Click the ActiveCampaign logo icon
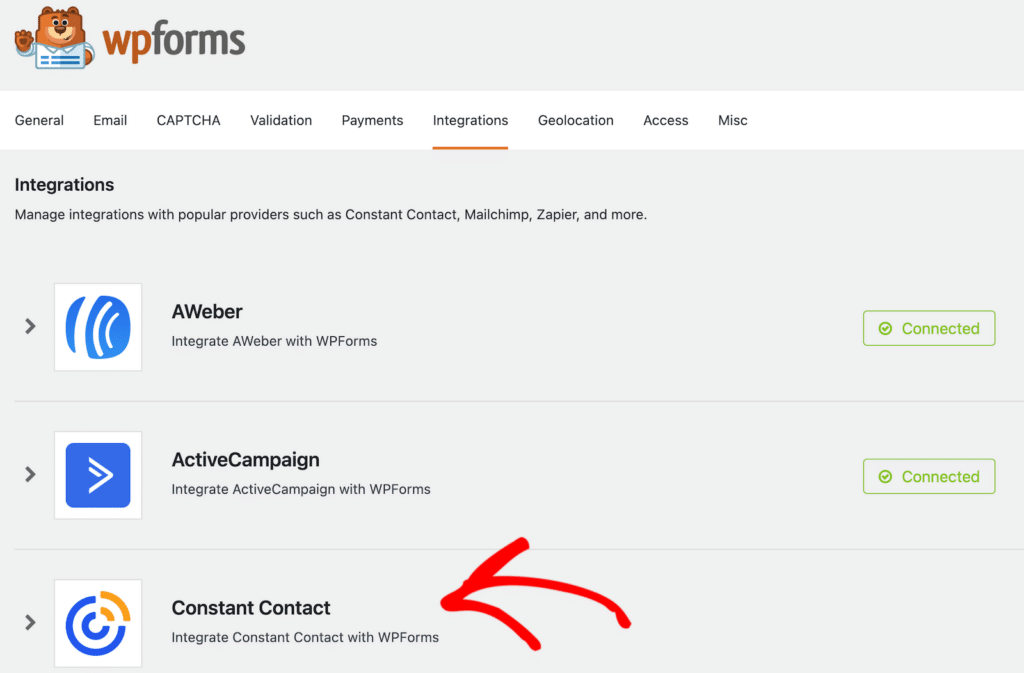The height and width of the screenshot is (673, 1024). coord(98,475)
